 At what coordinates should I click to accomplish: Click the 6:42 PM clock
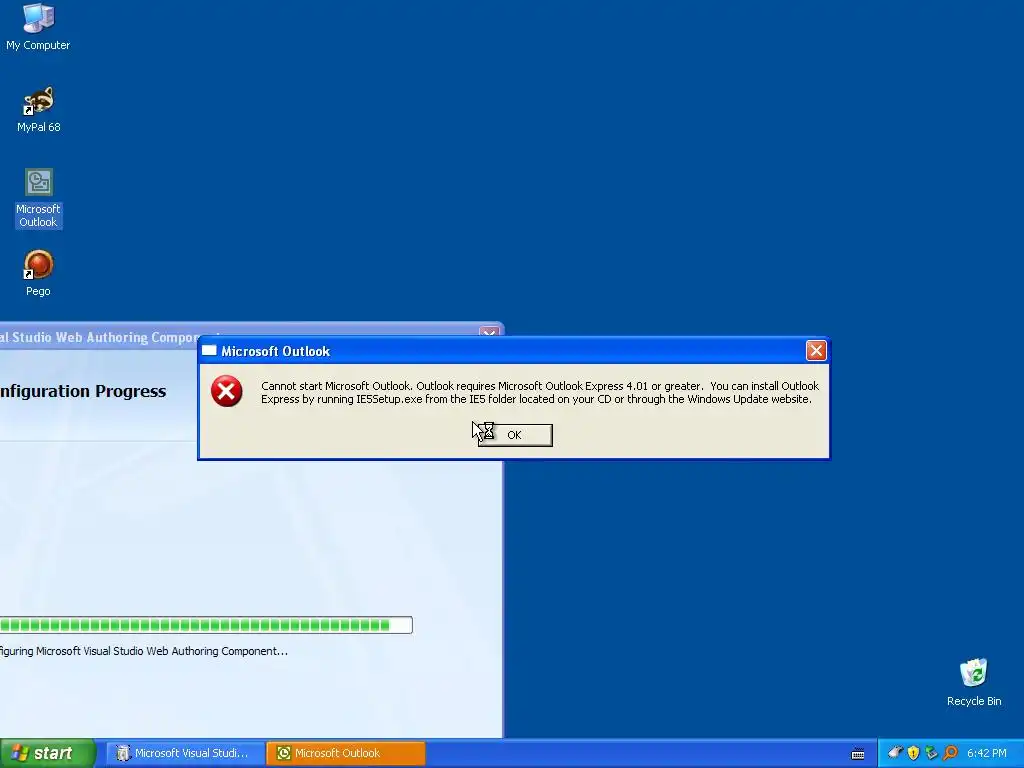click(987, 753)
